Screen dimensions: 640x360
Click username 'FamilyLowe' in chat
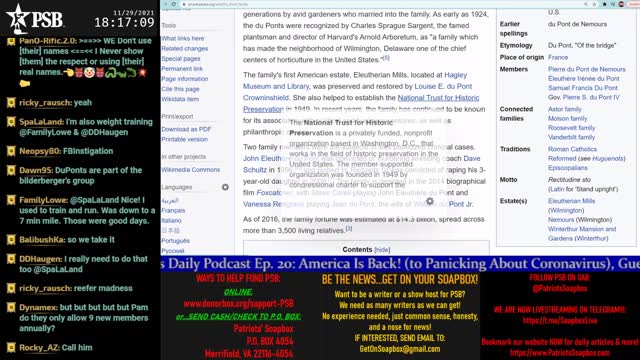tap(44, 200)
